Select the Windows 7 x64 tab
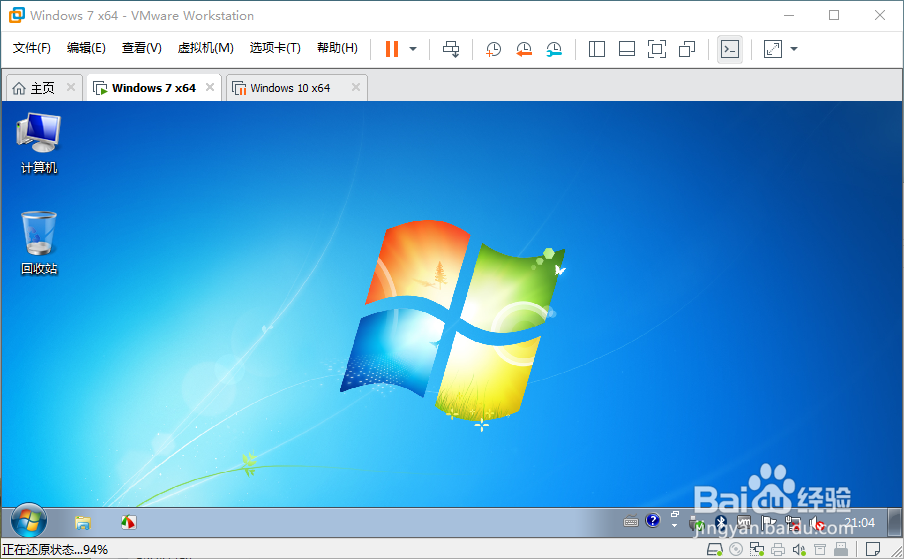Screen dimensions: 904x559 coord(153,88)
